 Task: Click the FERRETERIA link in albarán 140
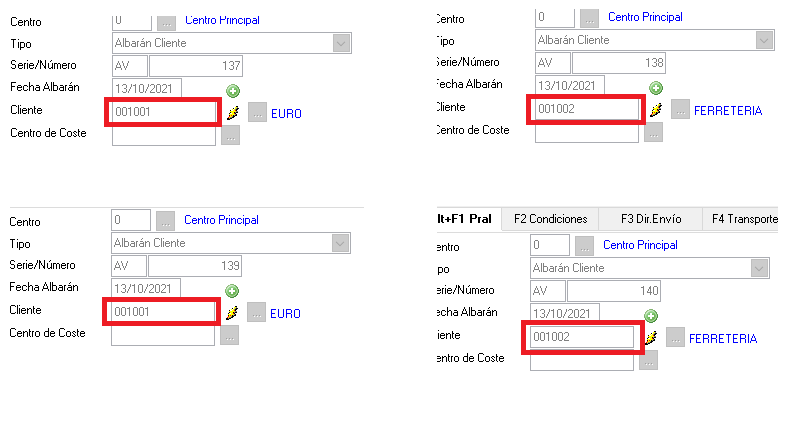coord(723,339)
